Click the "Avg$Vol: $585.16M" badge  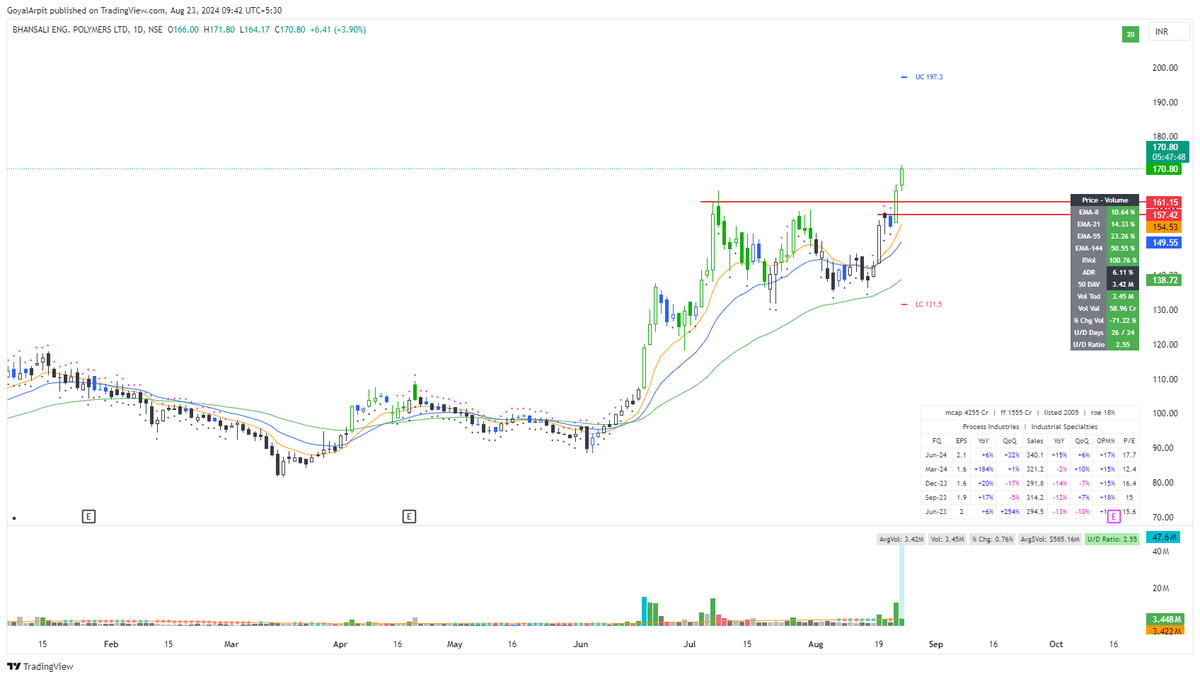click(x=1048, y=539)
